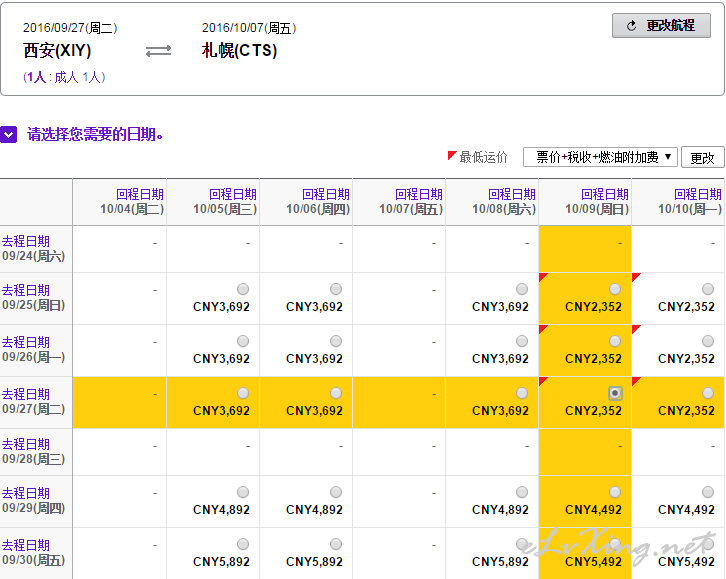Click the refresh icon in 更改航程 button

click(x=632, y=26)
